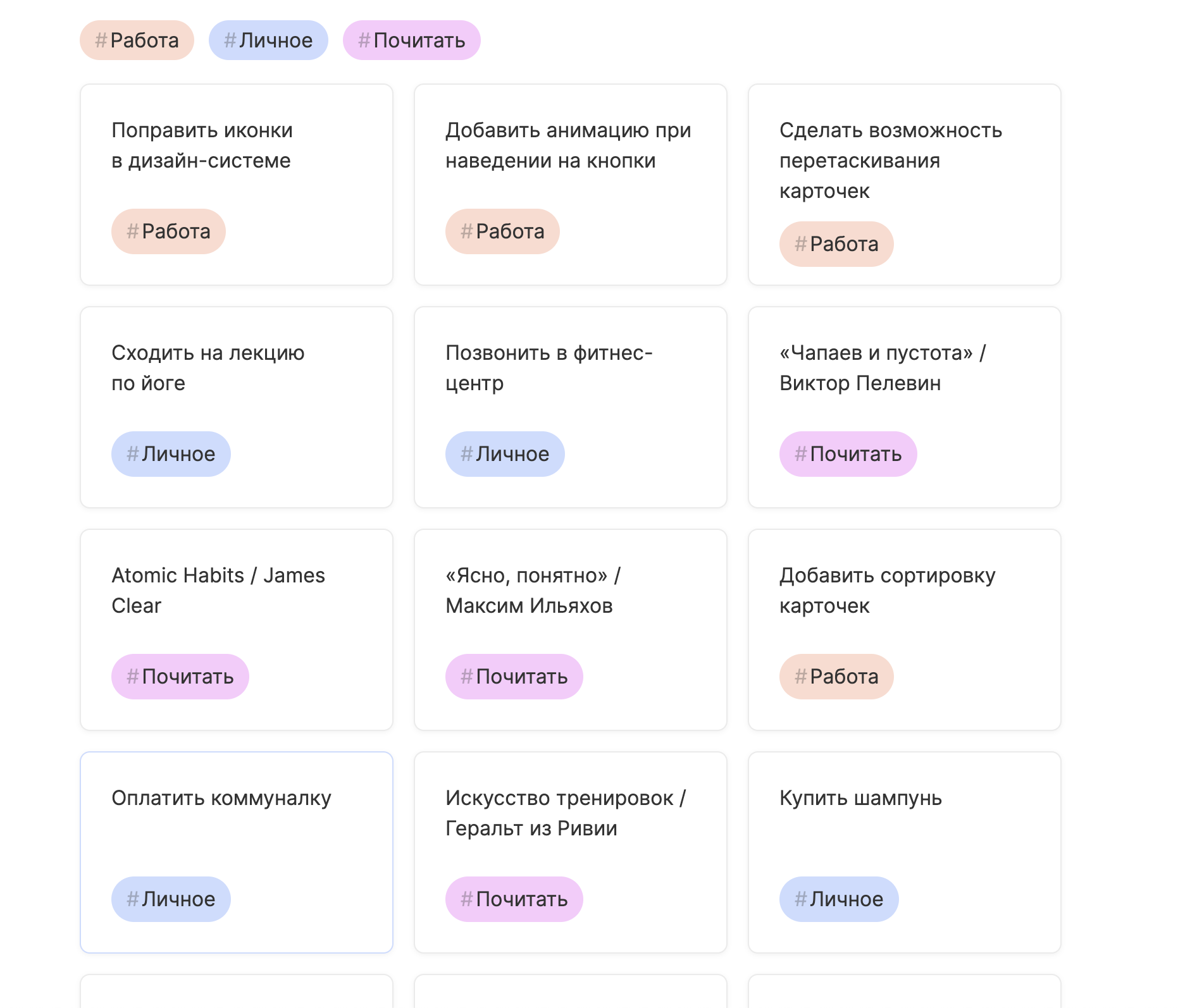Click #Почитать tag on «Чапаев и пустота» card
The image size is (1178, 1008).
tap(848, 454)
